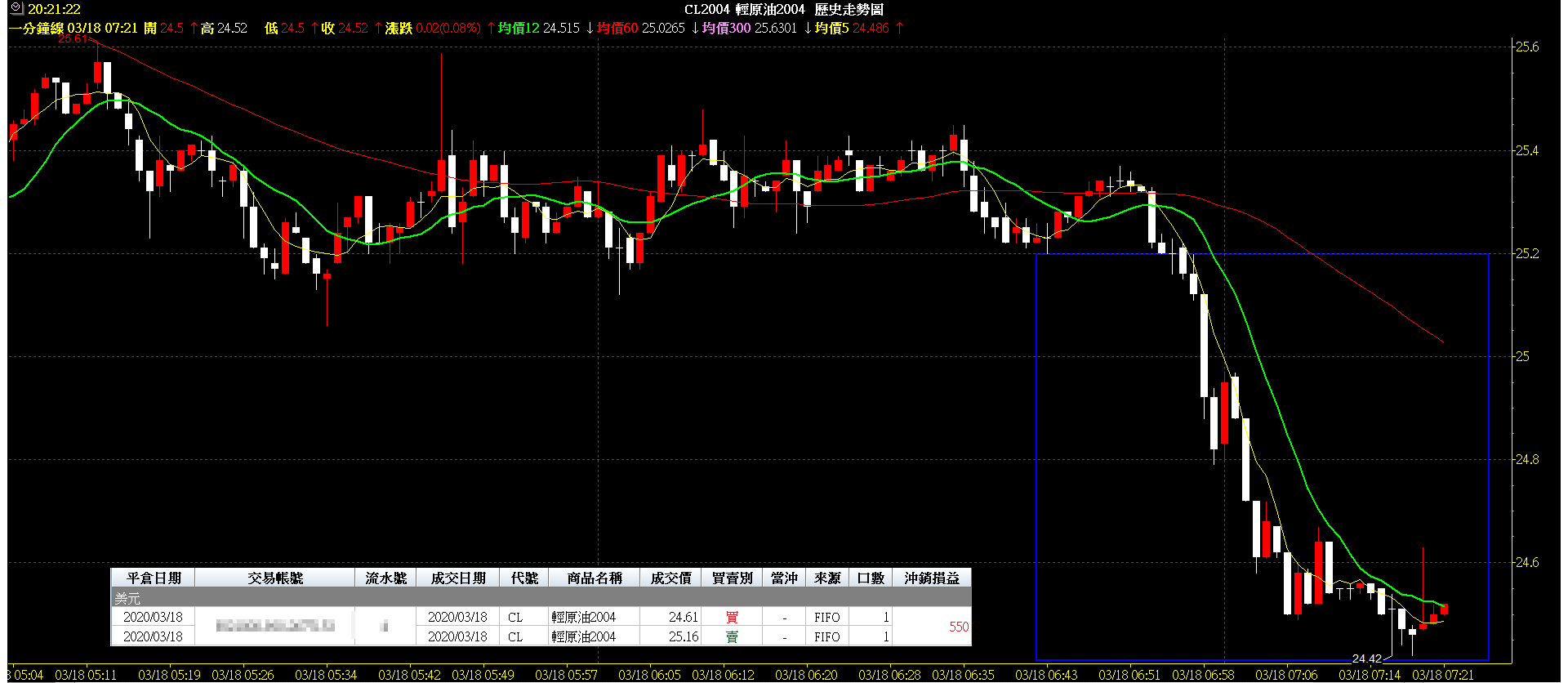Viewport: 1568px width, 683px height.
Task: Click the 03/18 06:43 time axis label
Action: tap(1046, 675)
